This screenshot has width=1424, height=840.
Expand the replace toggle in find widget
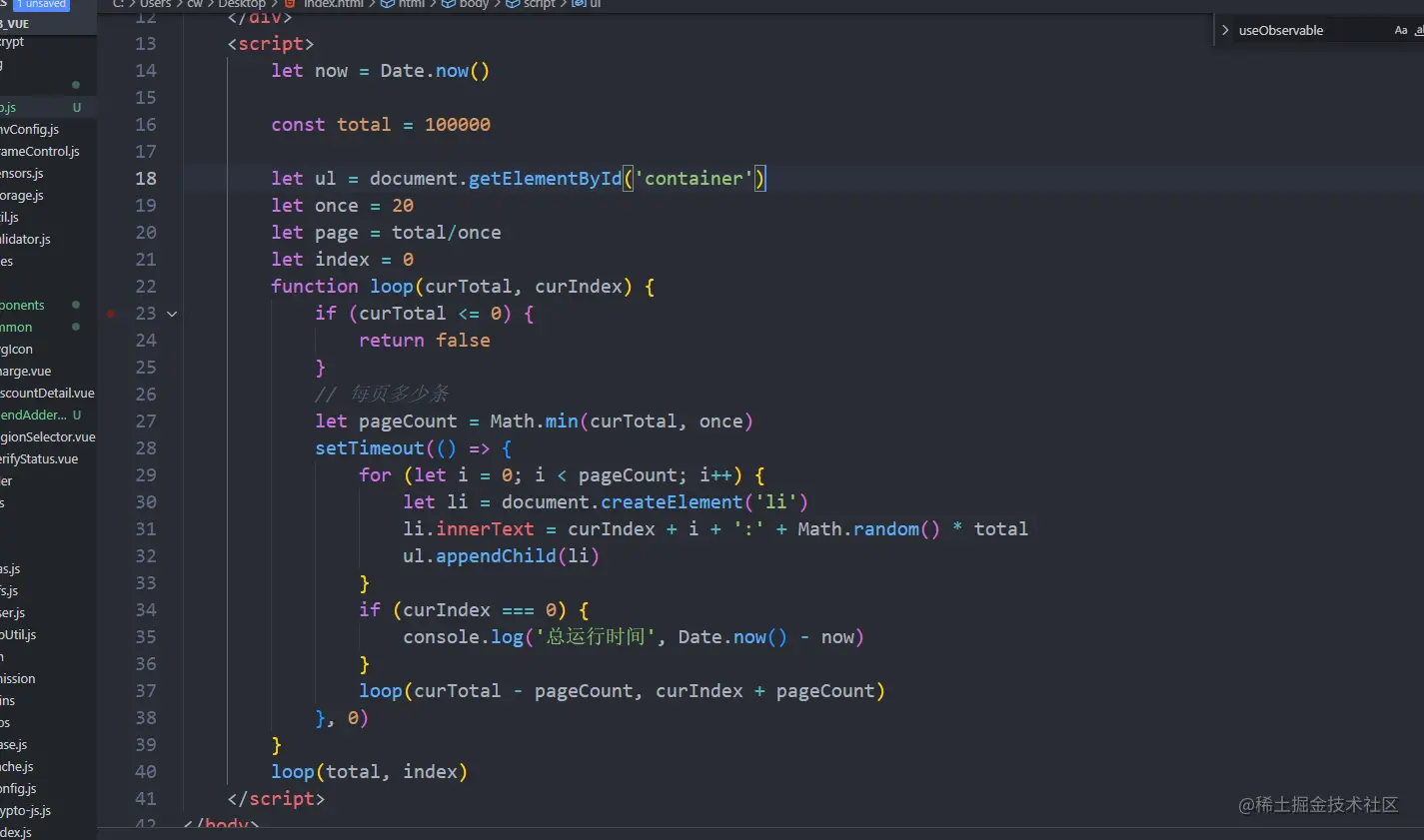(1225, 30)
